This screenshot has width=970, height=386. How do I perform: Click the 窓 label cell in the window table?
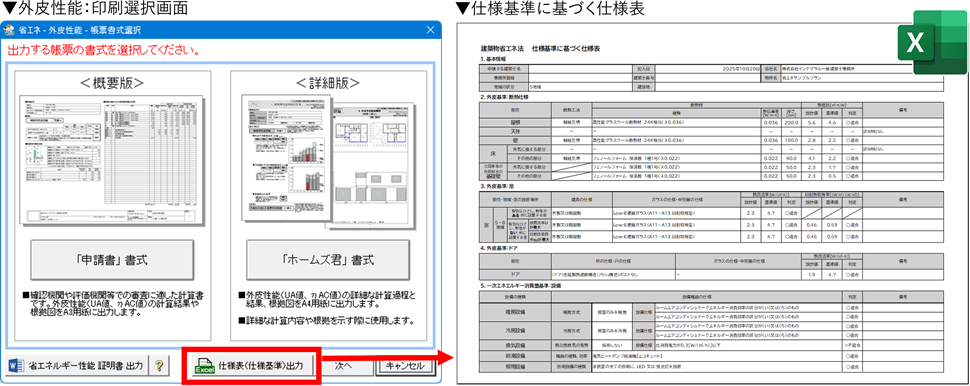click(487, 226)
